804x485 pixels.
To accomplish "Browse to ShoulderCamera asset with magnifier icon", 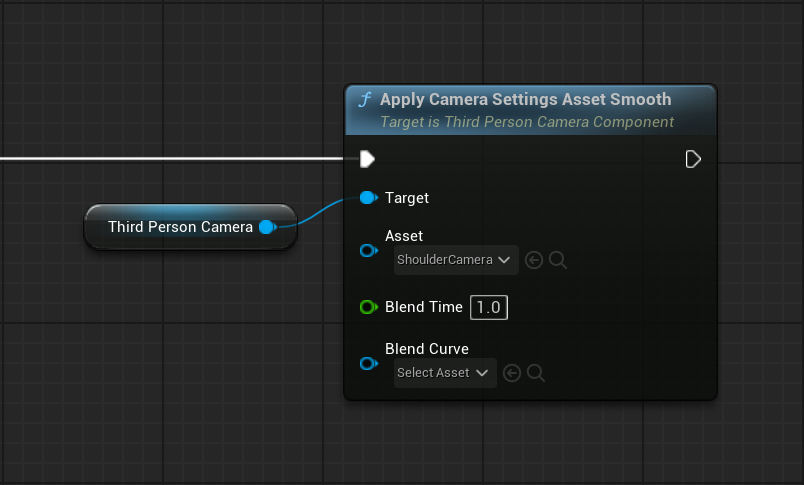I will 558,260.
